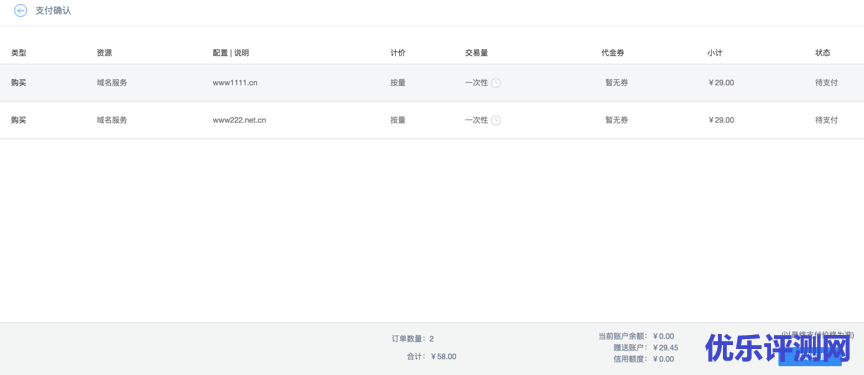Go back using the circled arrow icon

pos(20,10)
